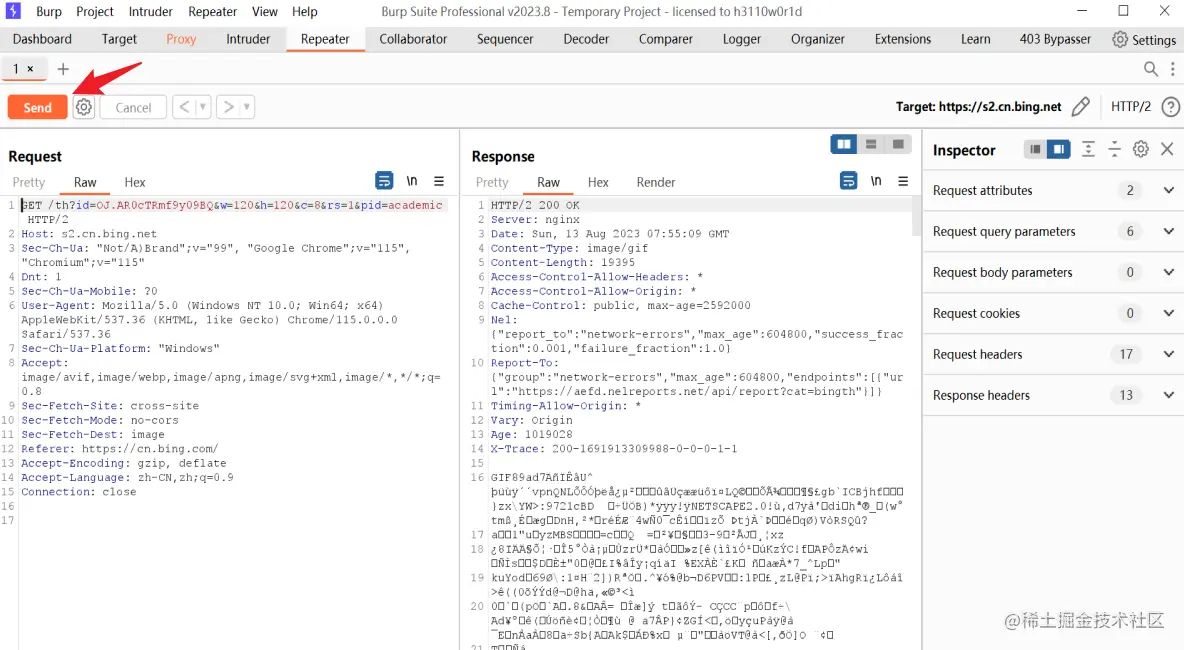Close the Inspector panel

point(1167,149)
